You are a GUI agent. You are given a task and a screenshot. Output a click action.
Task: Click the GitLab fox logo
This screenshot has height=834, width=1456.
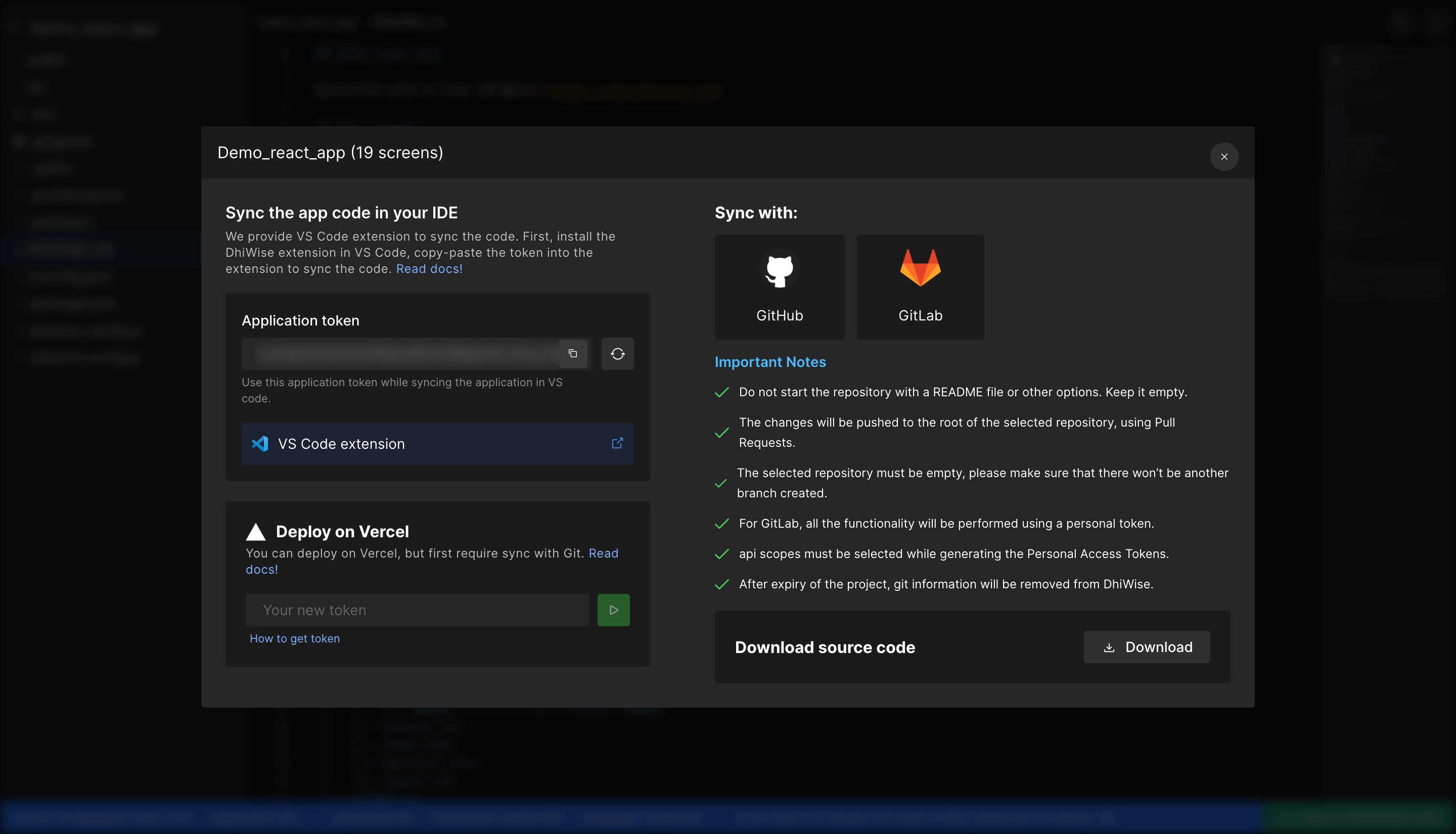pos(920,268)
